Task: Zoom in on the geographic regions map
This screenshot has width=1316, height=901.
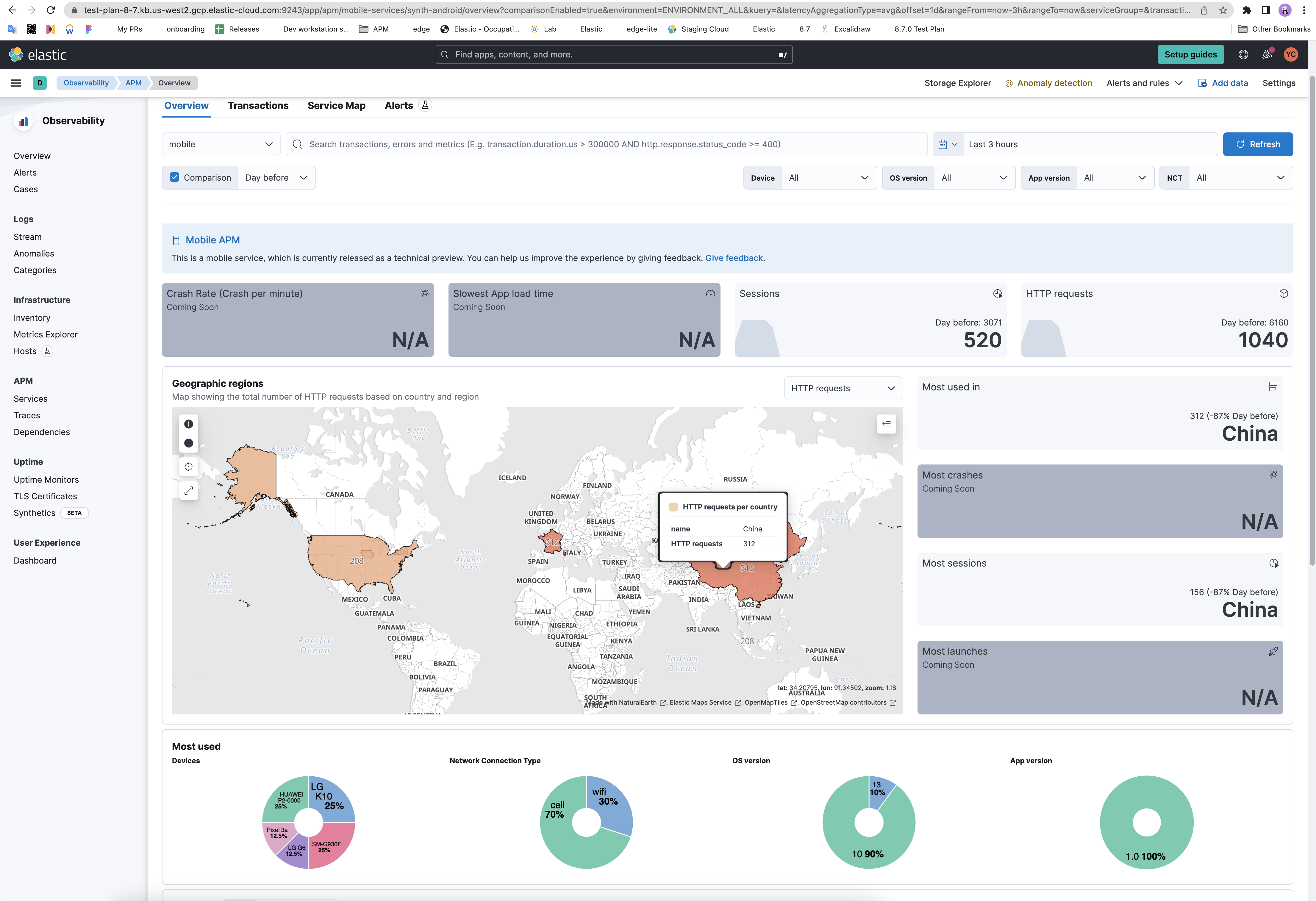Action: point(189,424)
